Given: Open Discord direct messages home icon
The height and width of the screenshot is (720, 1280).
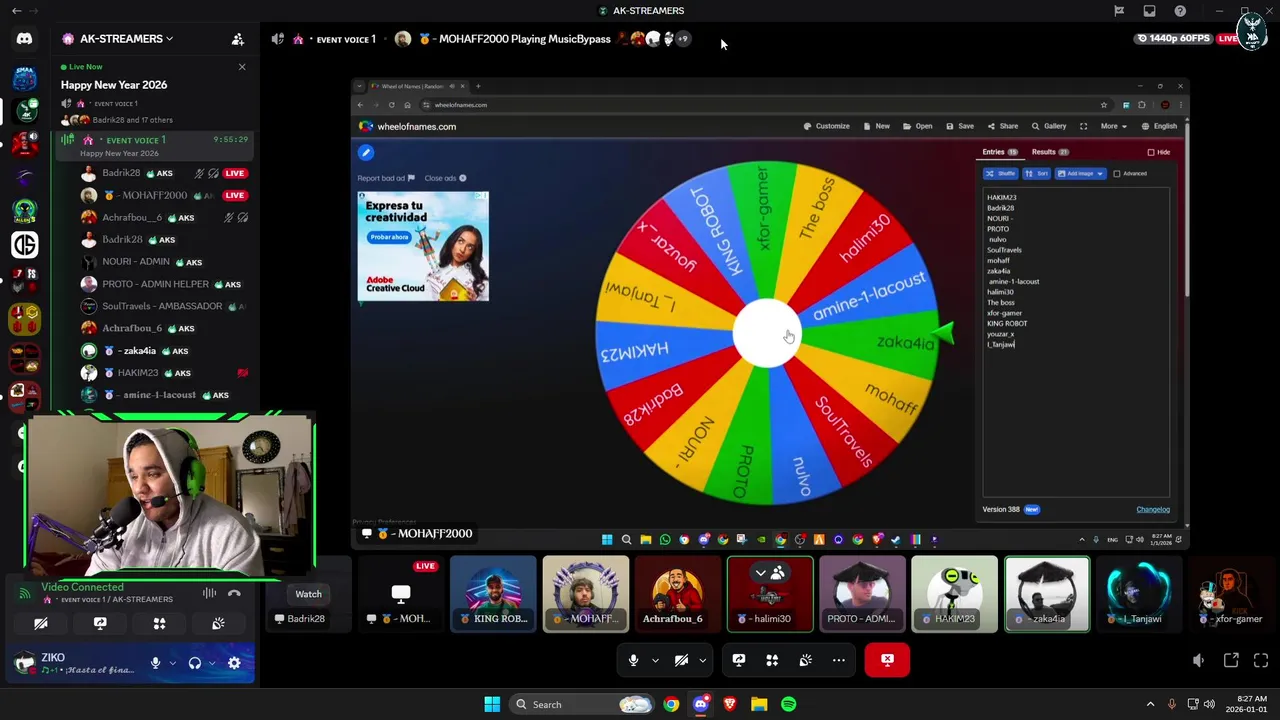Looking at the screenshot, I should [x=24, y=39].
